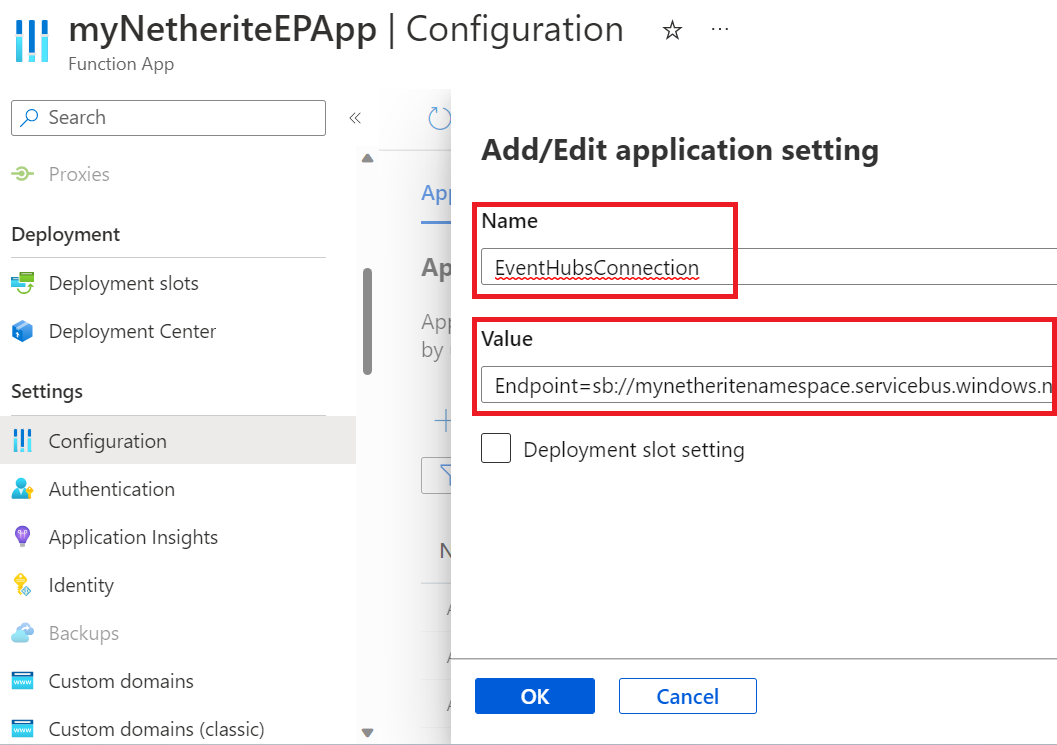Open Application Insights via its lightbulb icon

coord(22,537)
